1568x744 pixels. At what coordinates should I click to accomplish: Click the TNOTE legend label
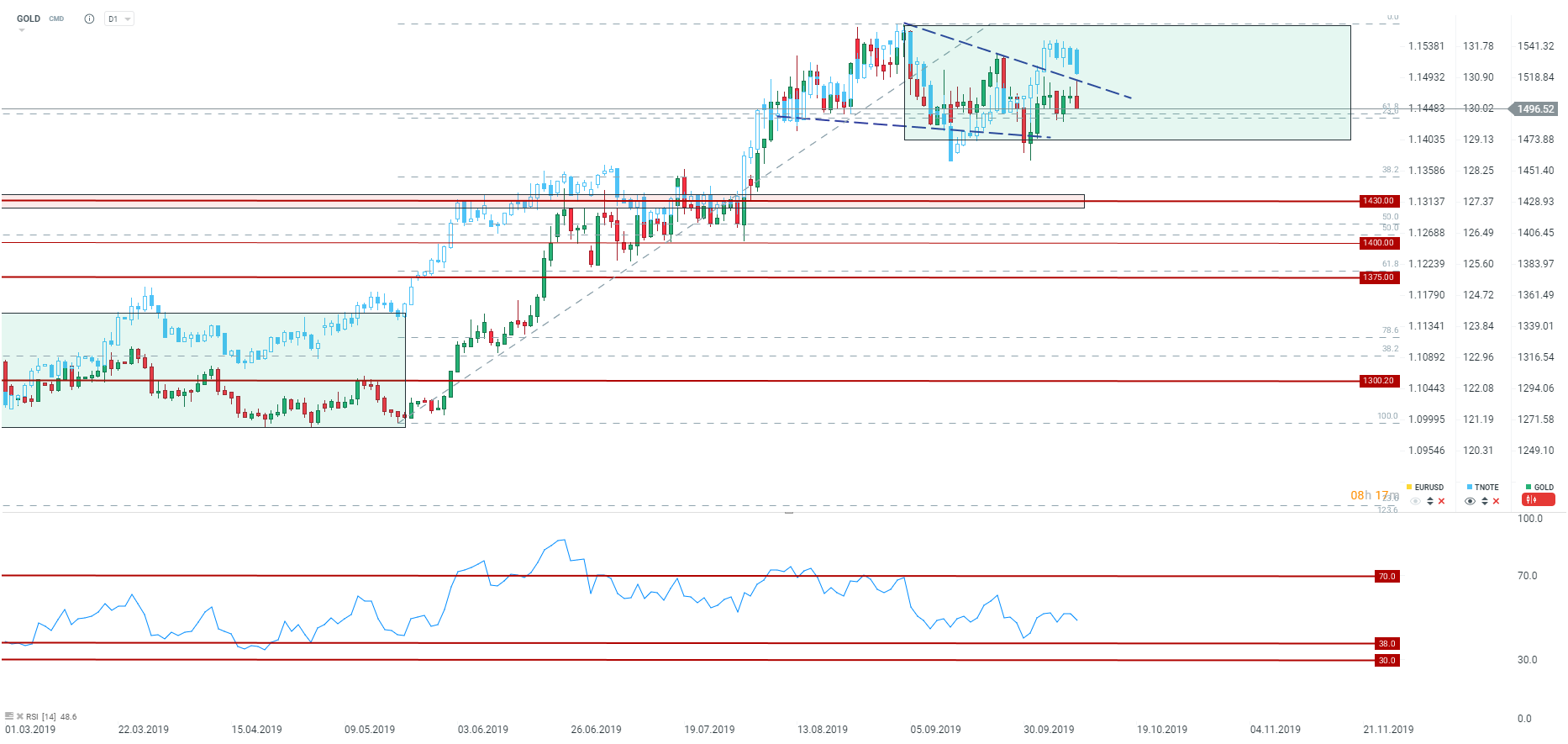pyautogui.click(x=1486, y=488)
